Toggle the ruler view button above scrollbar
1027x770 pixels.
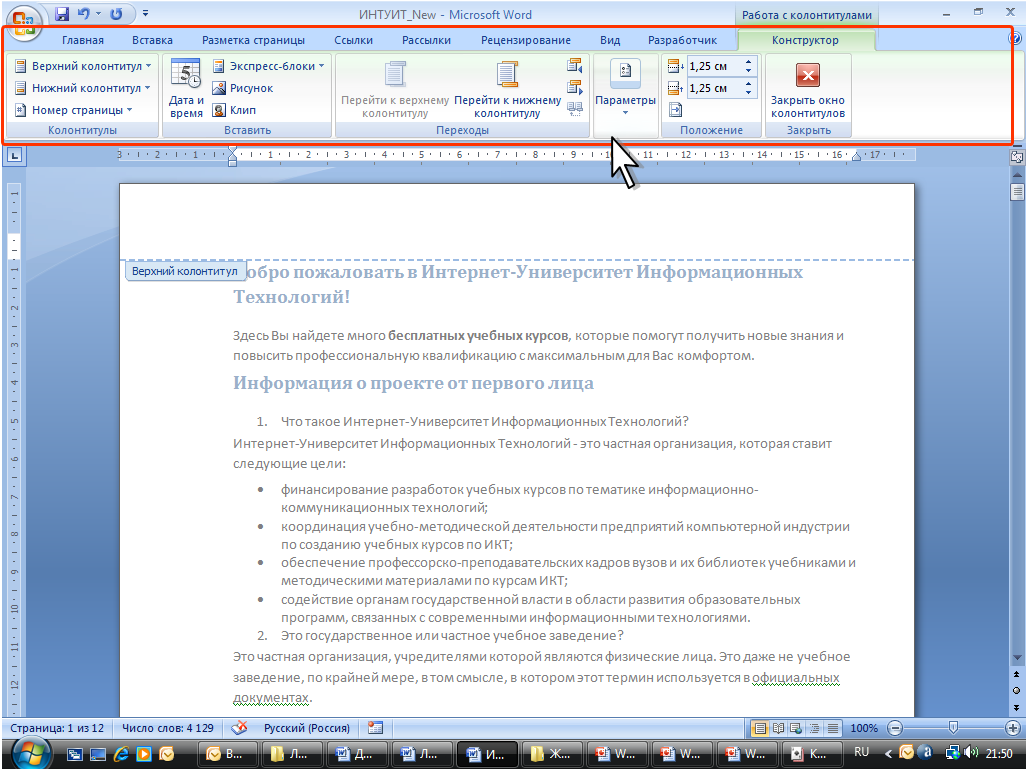tap(1017, 156)
